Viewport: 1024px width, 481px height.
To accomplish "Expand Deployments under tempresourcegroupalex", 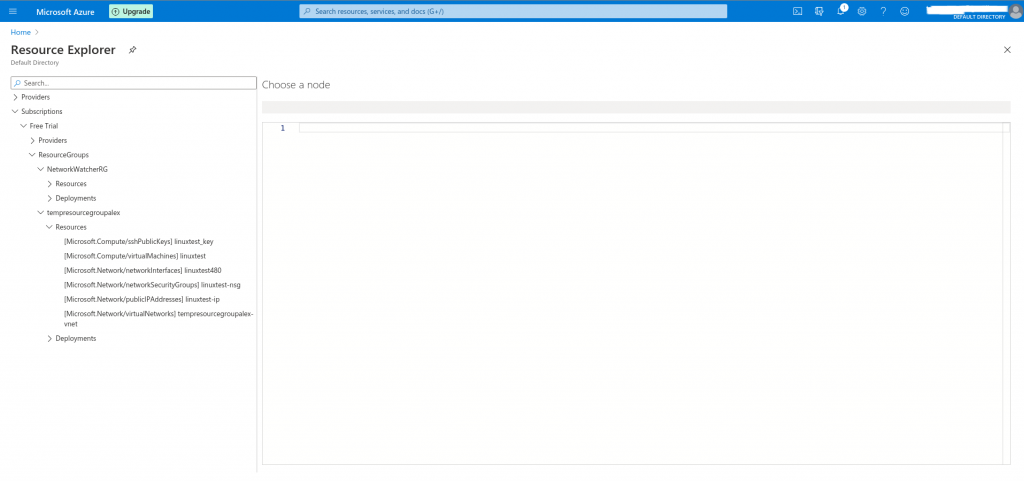I will (50, 339).
